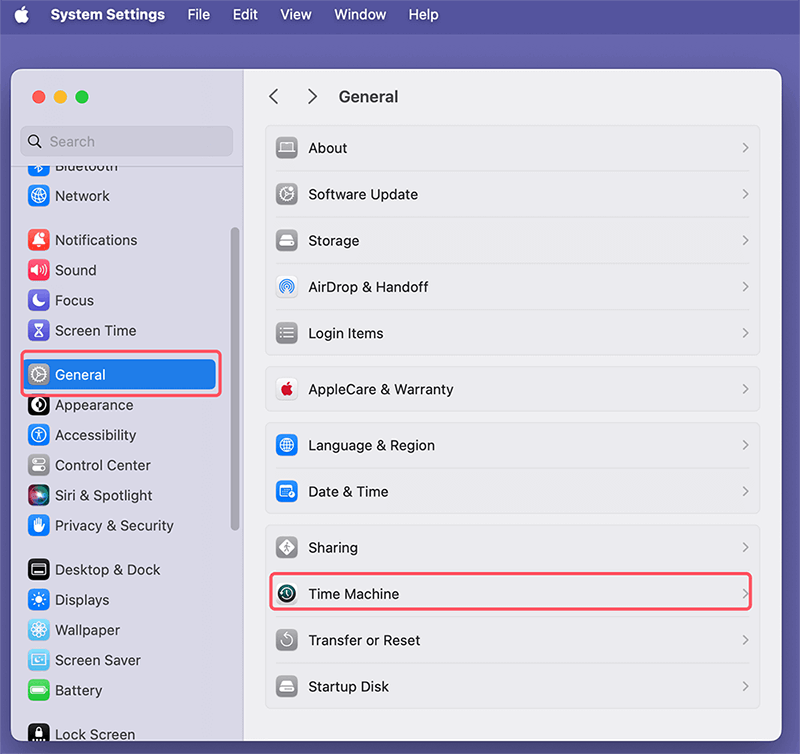This screenshot has height=754, width=800.
Task: Click the sidebar vertical scrollbar
Action: point(235,378)
